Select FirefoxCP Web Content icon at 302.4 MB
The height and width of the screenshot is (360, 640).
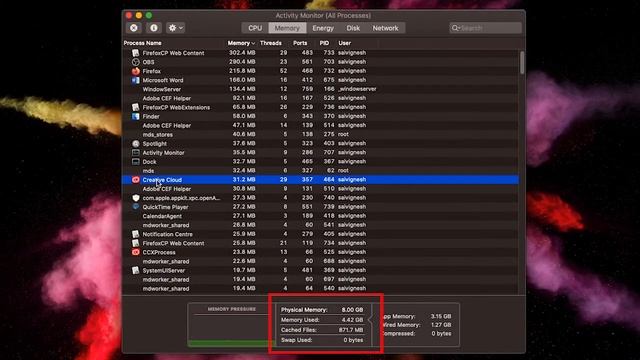136,53
